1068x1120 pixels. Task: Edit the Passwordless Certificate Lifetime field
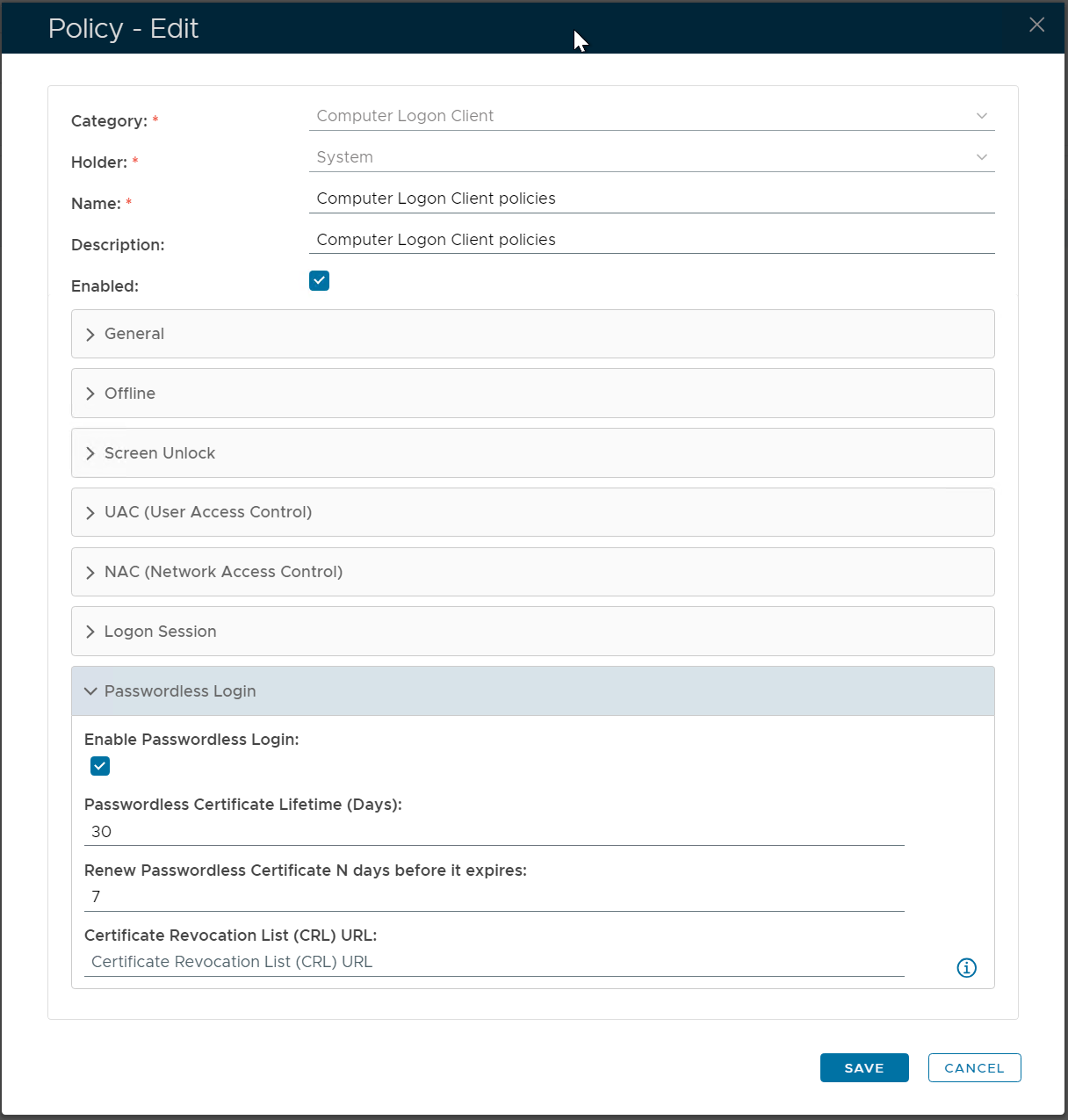494,832
